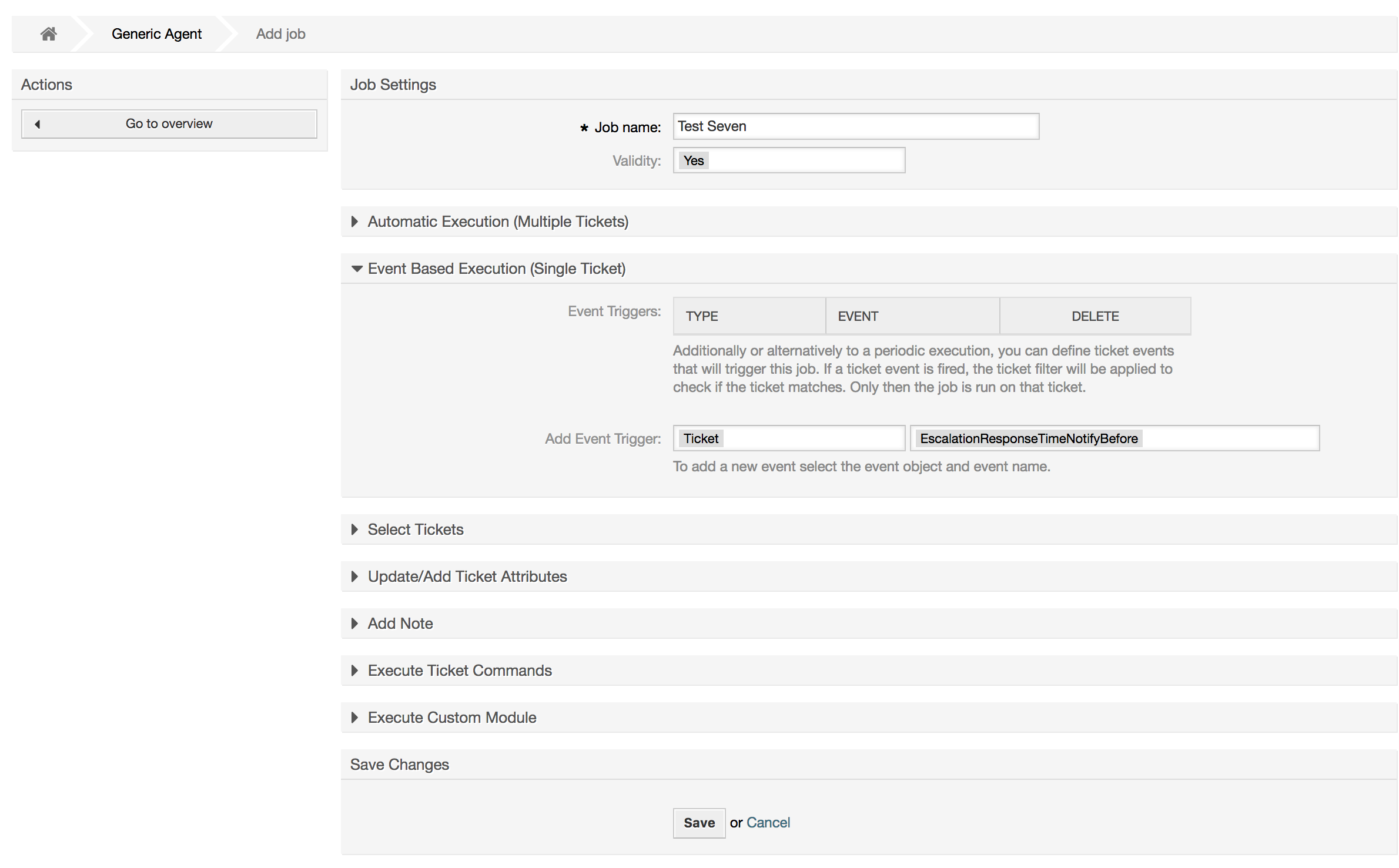Click the Save button
Image resolution: width=1399 pixels, height=868 pixels.
pos(698,822)
